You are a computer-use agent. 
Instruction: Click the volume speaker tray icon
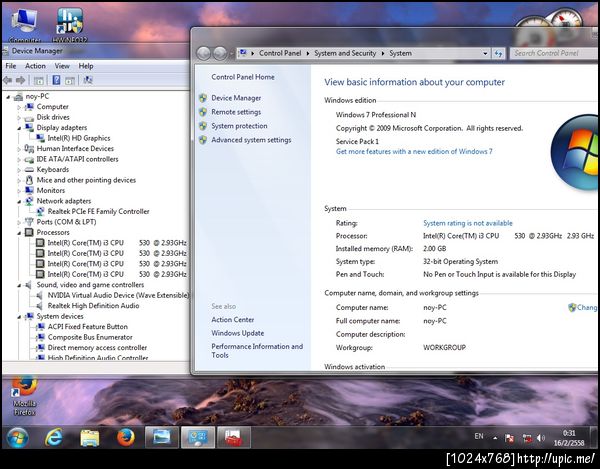540,438
